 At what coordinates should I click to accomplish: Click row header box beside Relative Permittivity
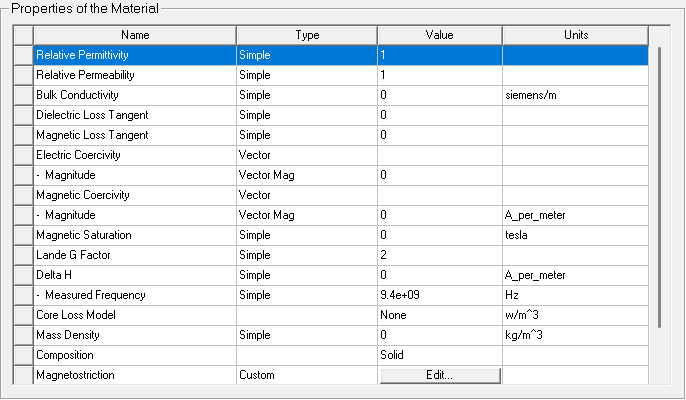pyautogui.click(x=24, y=55)
